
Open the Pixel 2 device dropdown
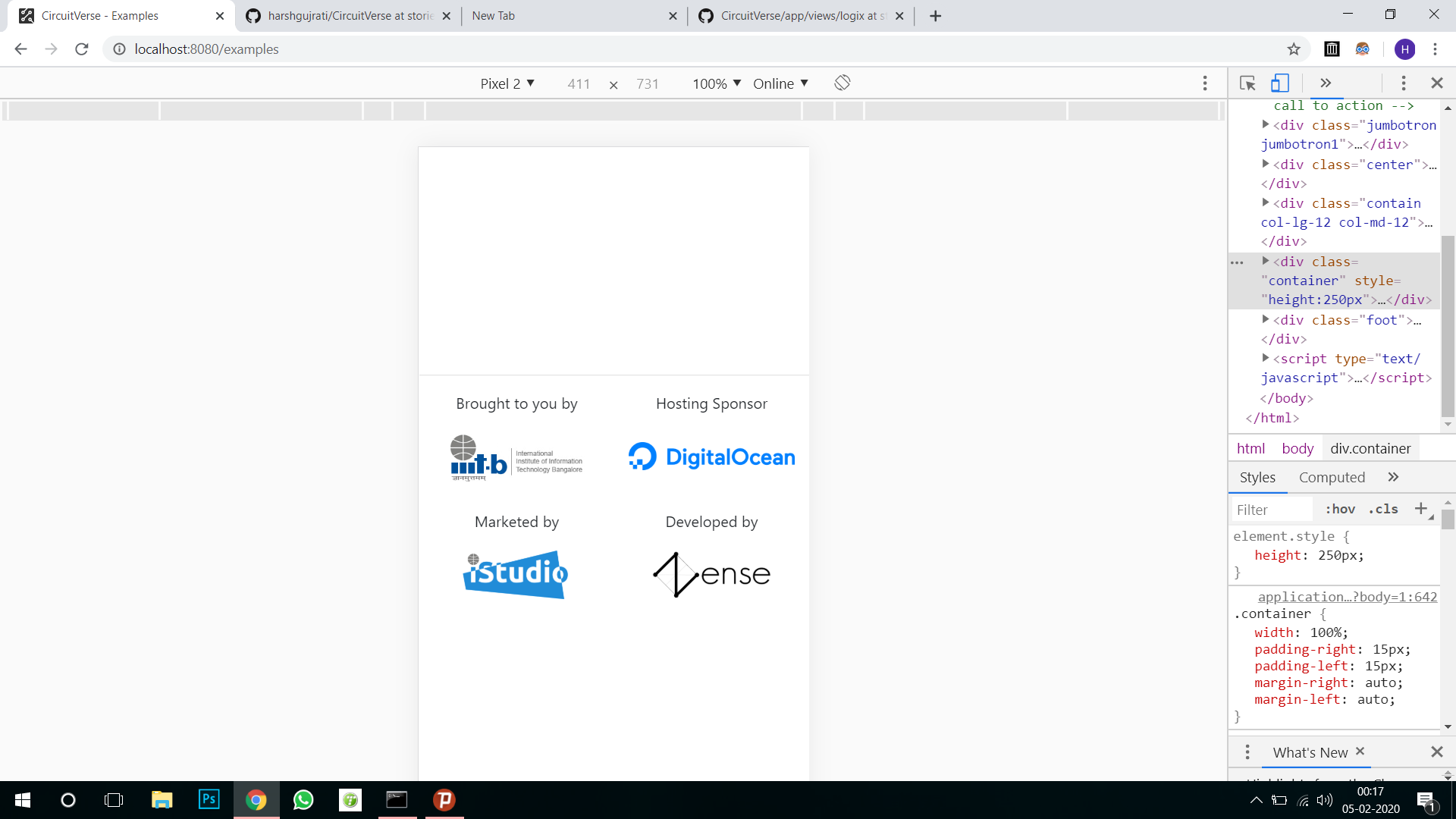507,83
